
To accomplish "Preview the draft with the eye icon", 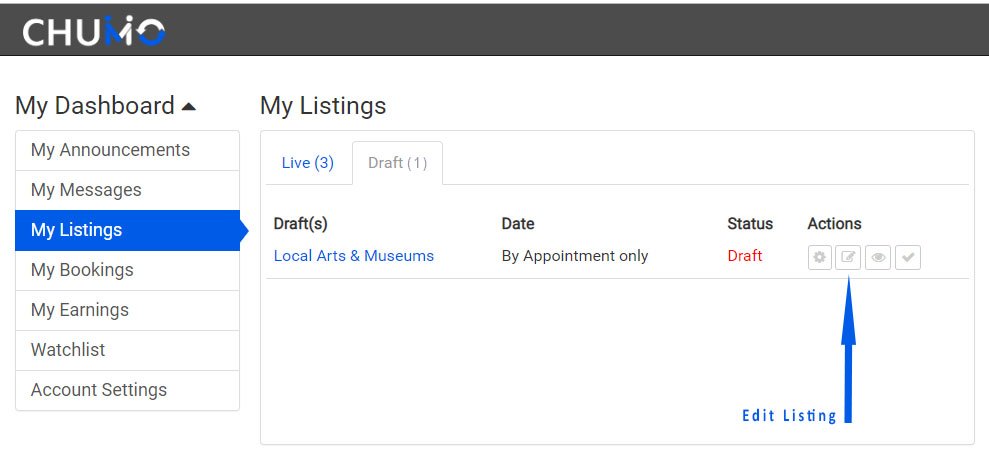I will point(878,257).
